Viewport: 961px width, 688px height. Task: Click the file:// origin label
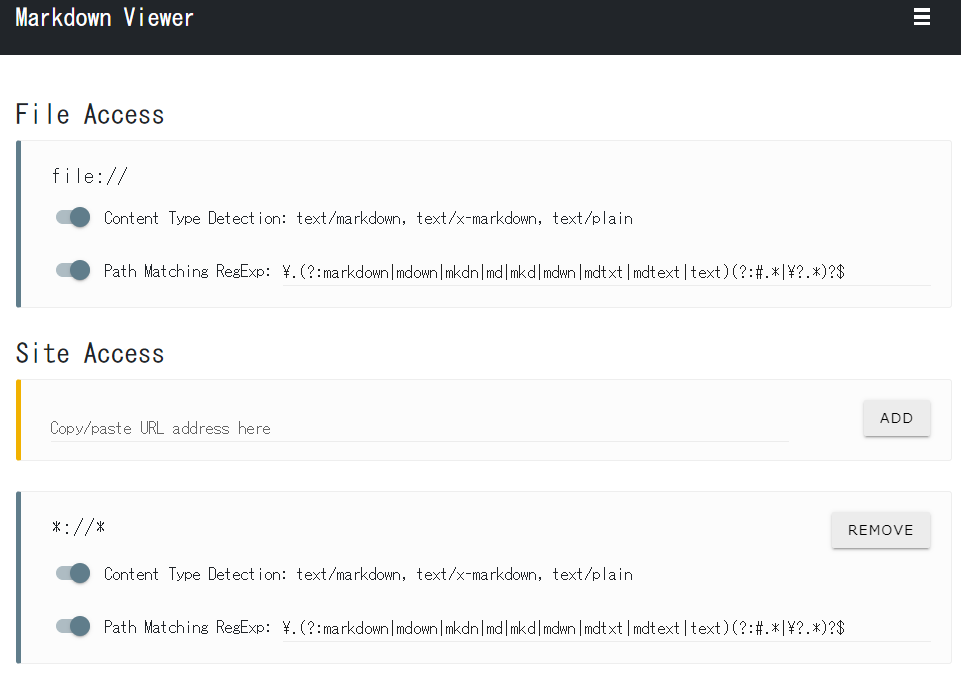pos(90,177)
